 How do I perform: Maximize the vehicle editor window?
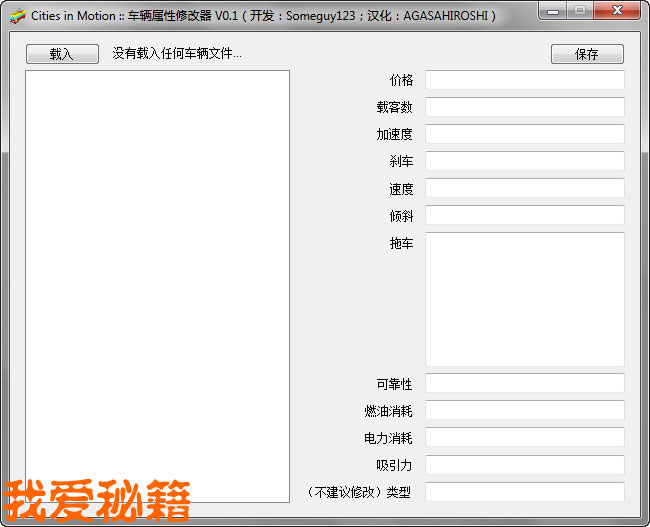pyautogui.click(x=580, y=11)
